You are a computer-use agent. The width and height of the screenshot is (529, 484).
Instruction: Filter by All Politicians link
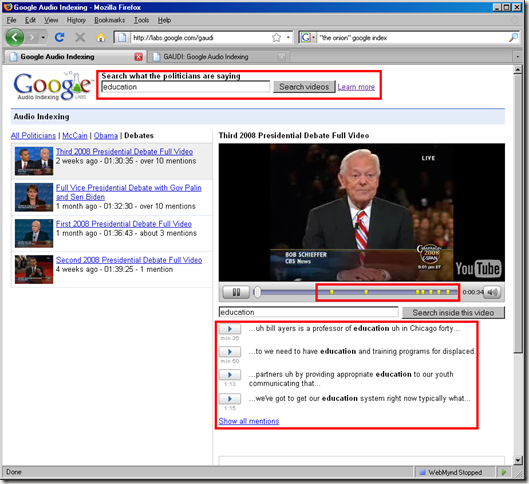point(33,136)
